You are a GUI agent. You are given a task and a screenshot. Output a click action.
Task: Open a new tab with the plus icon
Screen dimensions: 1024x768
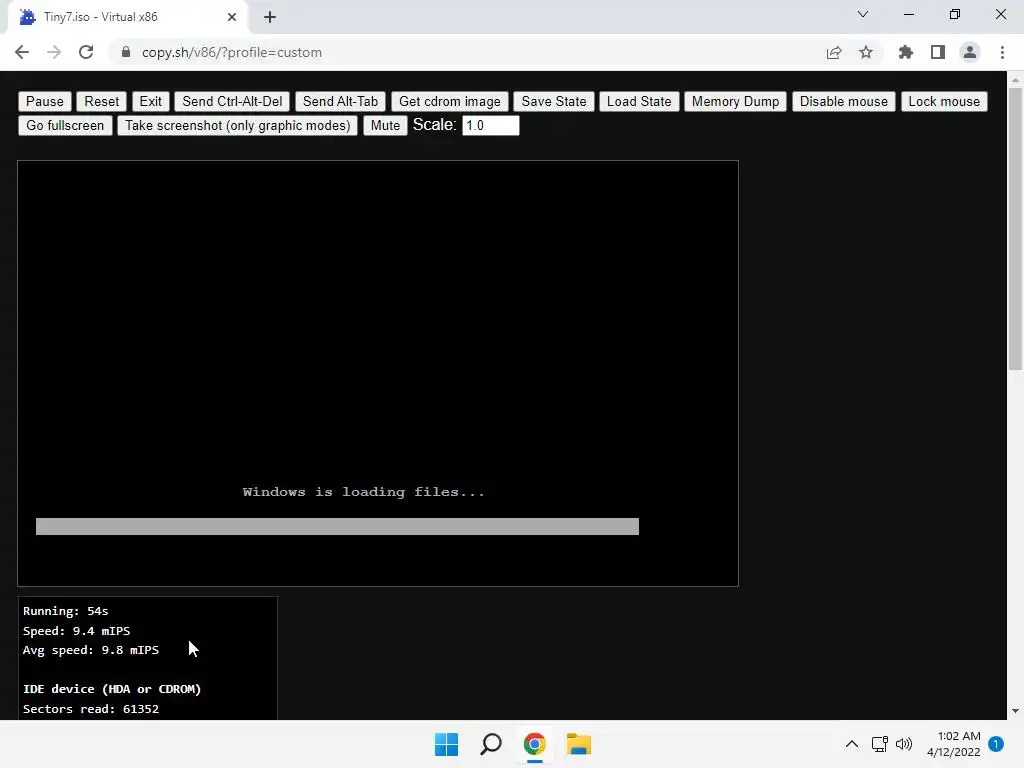coord(270,17)
